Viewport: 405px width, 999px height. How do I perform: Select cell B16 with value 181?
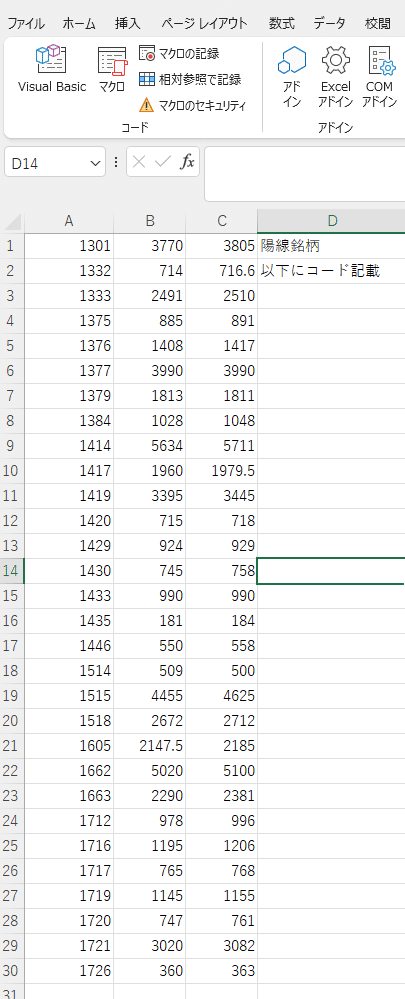point(150,621)
